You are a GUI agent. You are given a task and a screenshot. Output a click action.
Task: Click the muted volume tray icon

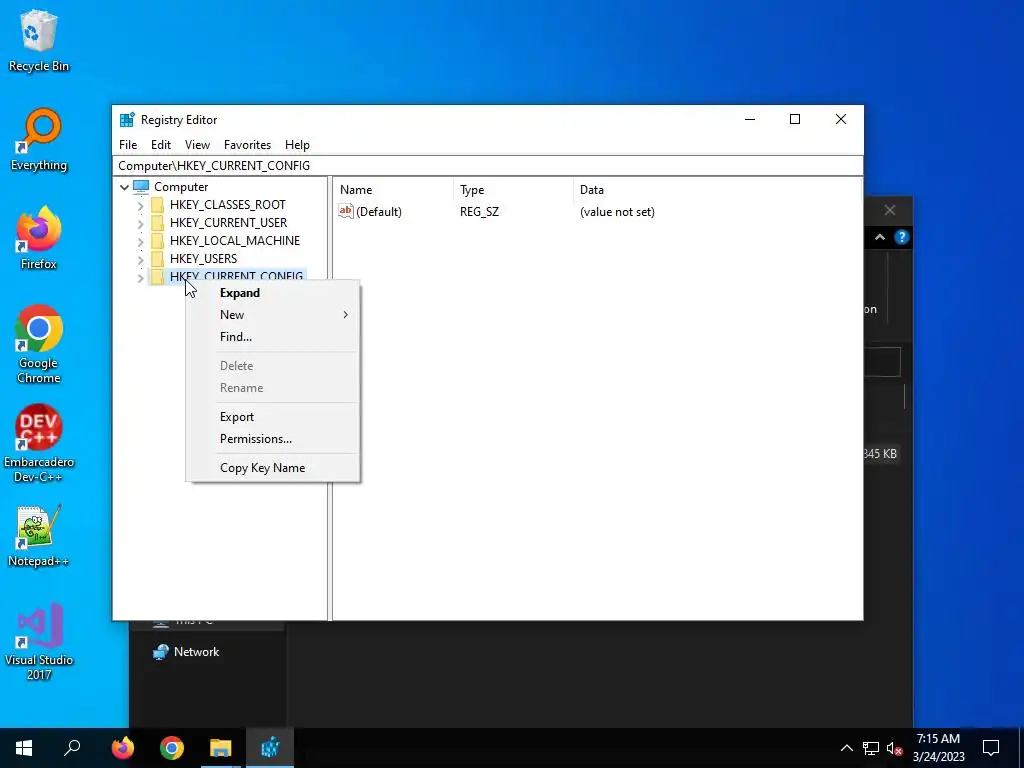(895, 748)
